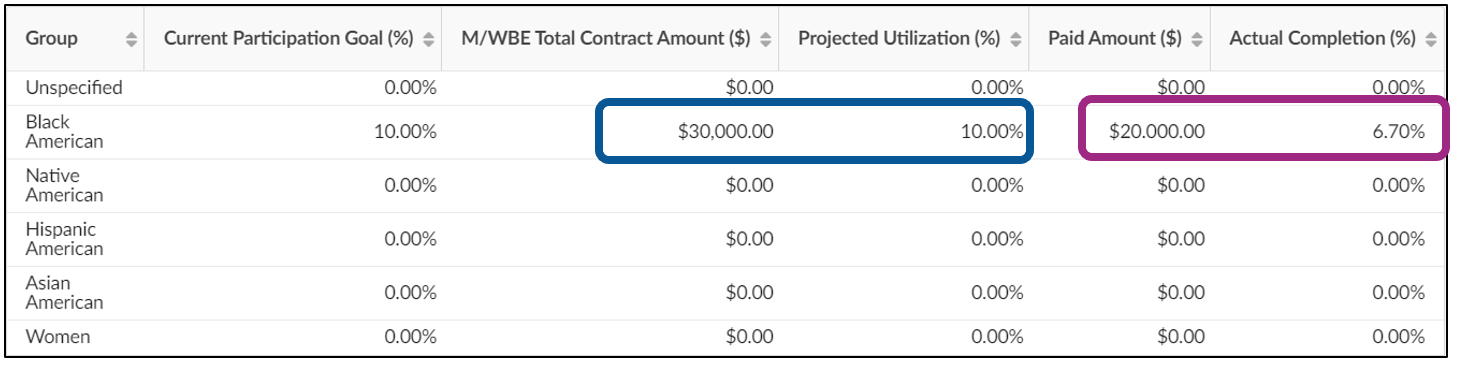Select the Paid Amount ($) header label
This screenshot has width=1459, height=369.
coord(1115,39)
